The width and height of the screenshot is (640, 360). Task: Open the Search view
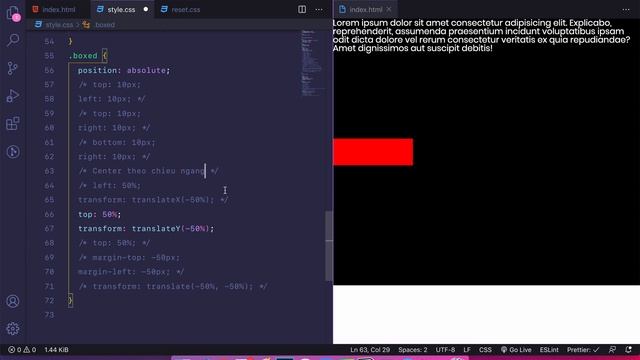point(13,40)
